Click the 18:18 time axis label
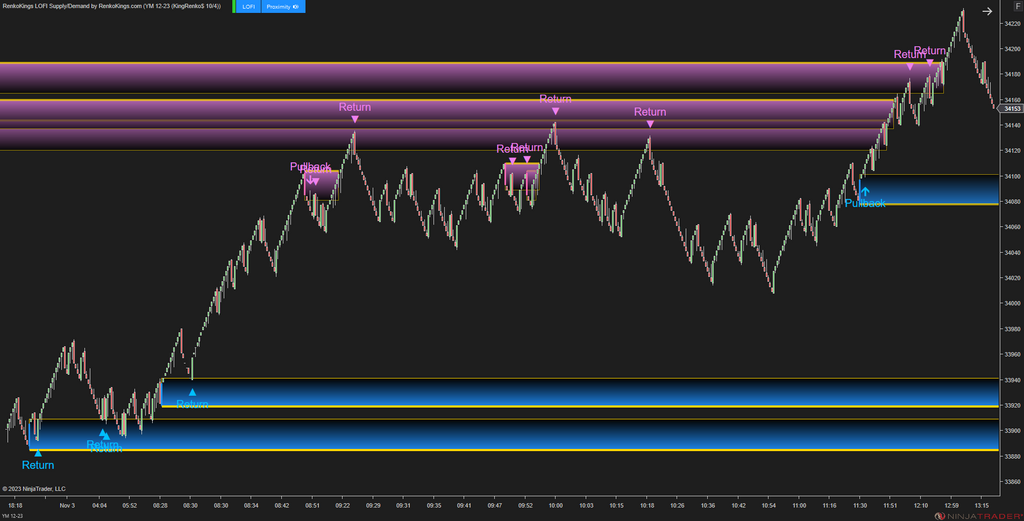The image size is (1024, 521). coord(15,505)
